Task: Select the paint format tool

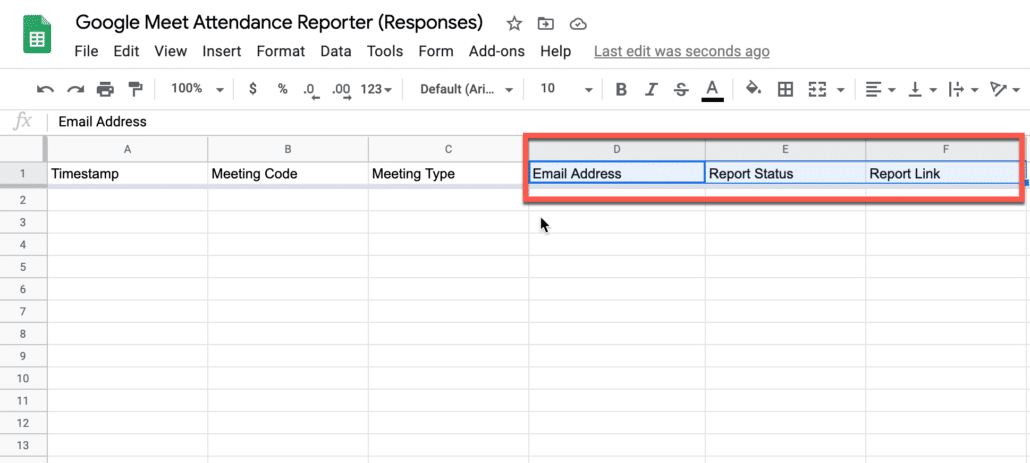Action: point(135,89)
